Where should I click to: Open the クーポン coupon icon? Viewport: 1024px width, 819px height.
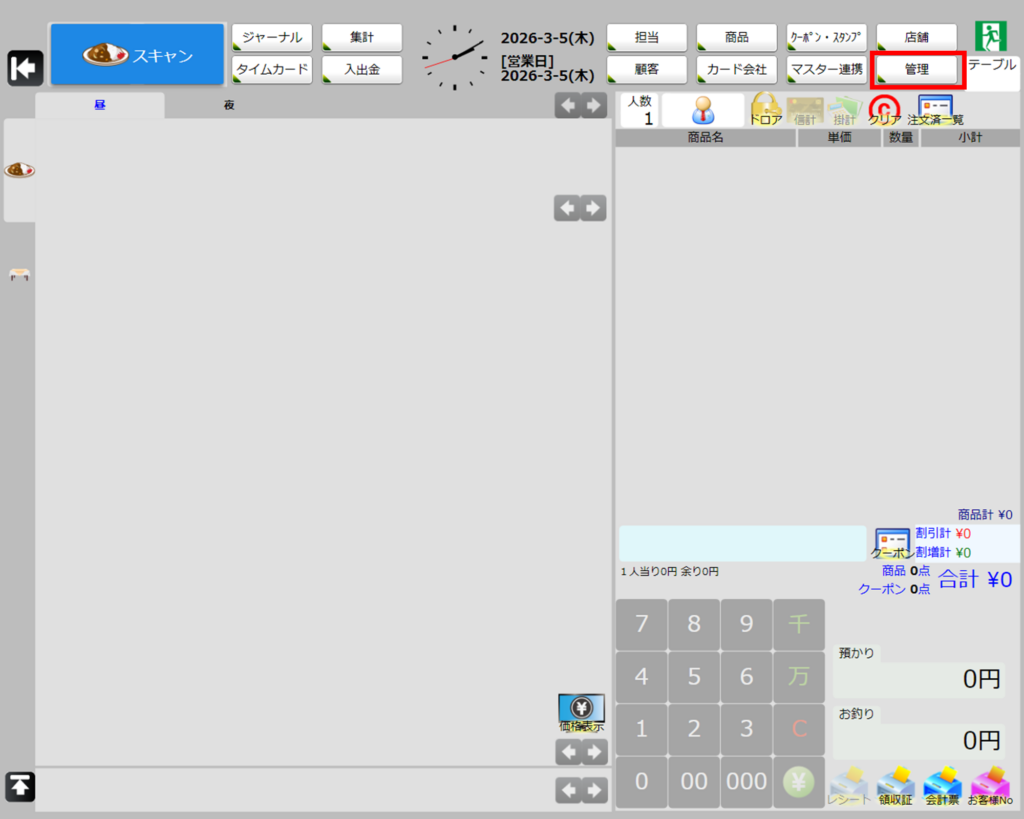892,543
